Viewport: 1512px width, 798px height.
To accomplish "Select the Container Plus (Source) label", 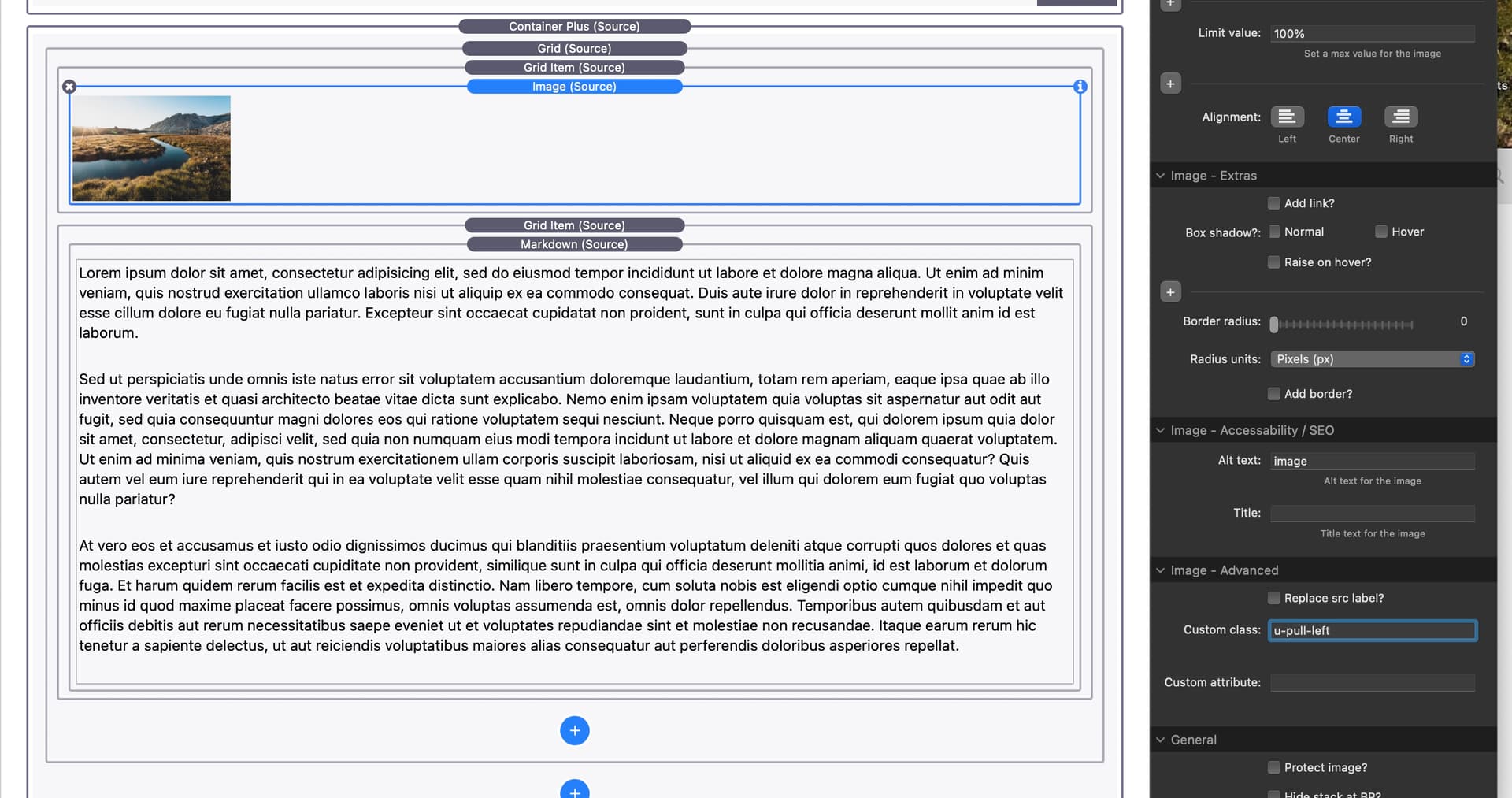I will point(574,27).
